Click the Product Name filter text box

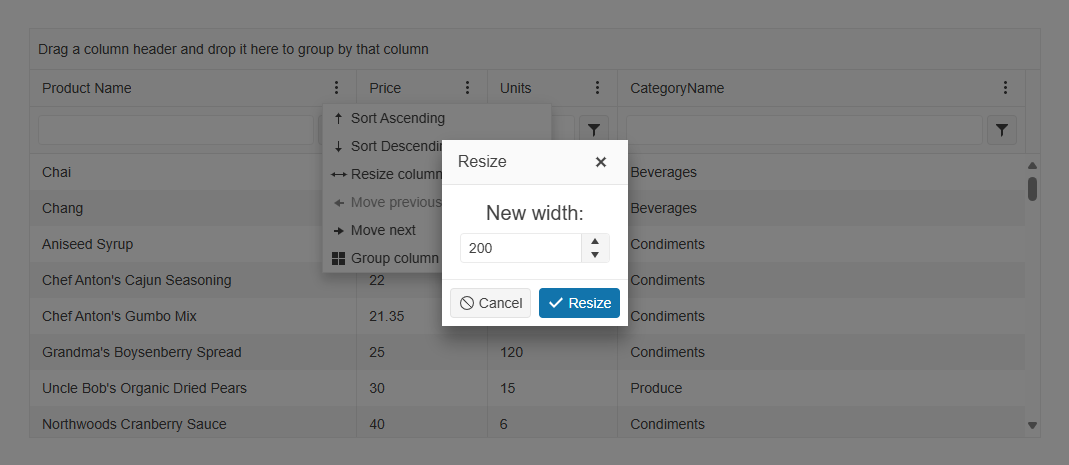[176, 130]
